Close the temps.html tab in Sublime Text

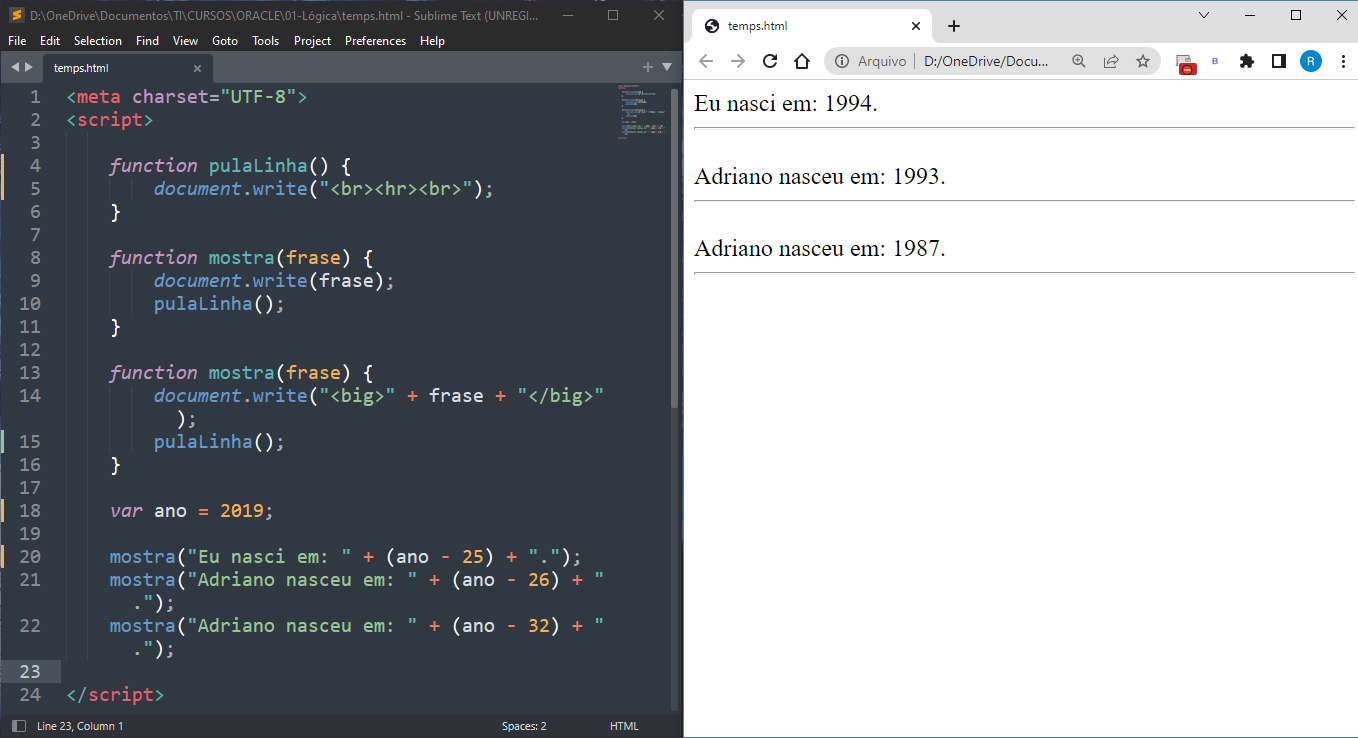[x=197, y=68]
